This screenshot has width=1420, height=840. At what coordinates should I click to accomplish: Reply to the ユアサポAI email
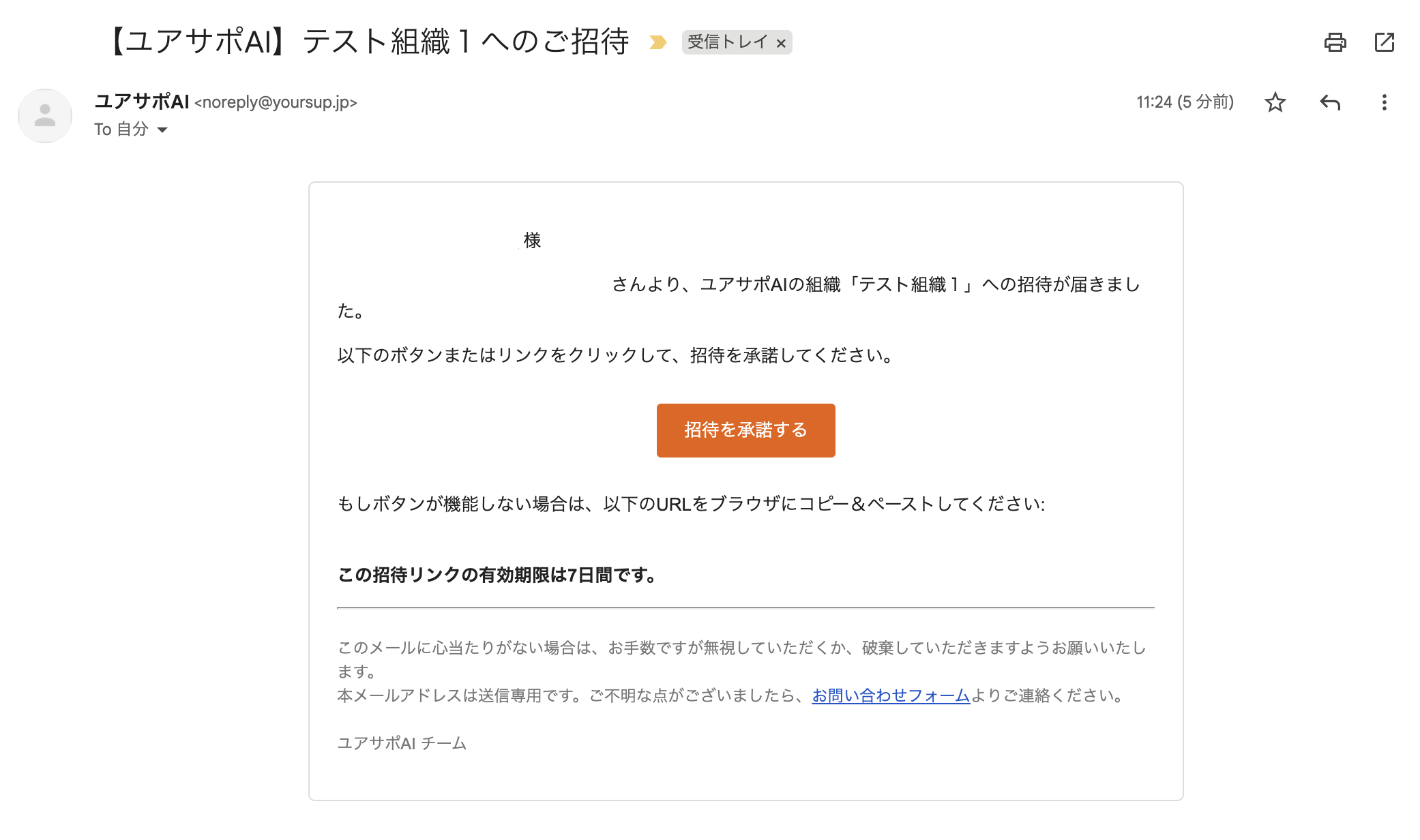click(x=1329, y=102)
